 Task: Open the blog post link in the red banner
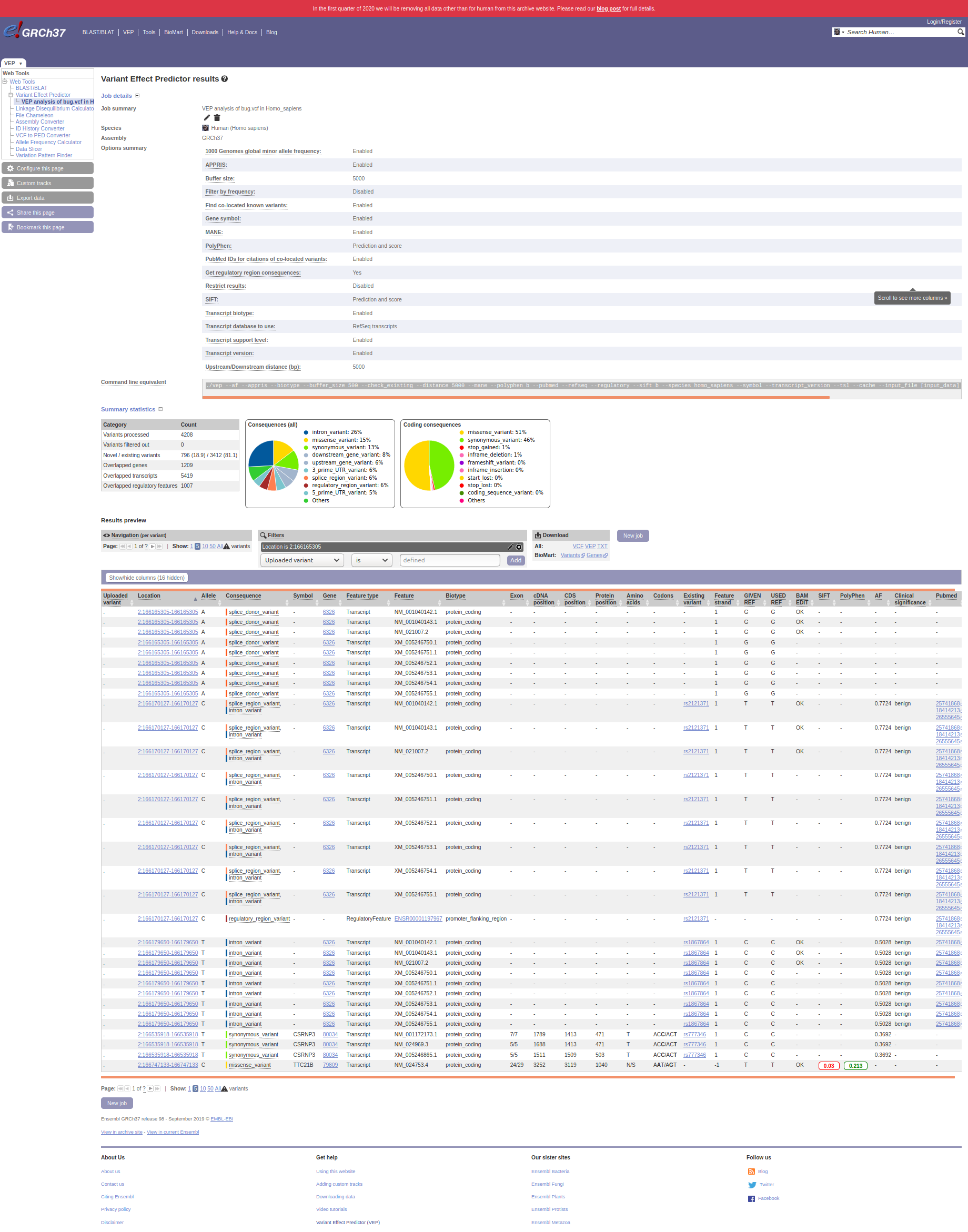[608, 8]
